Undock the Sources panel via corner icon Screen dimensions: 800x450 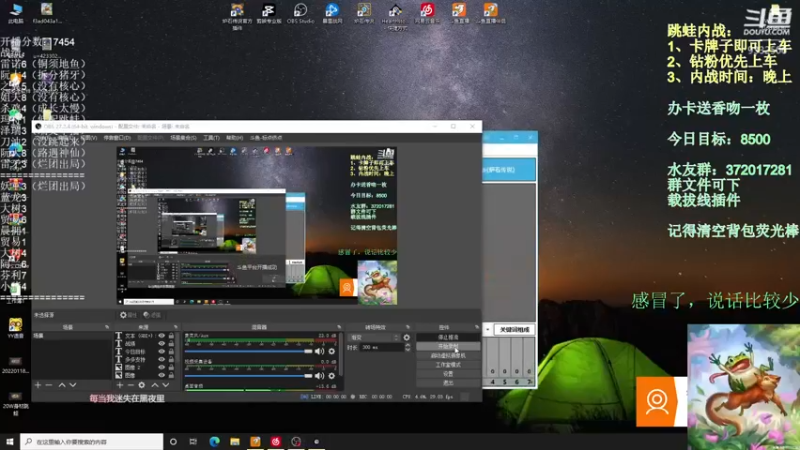(176, 327)
